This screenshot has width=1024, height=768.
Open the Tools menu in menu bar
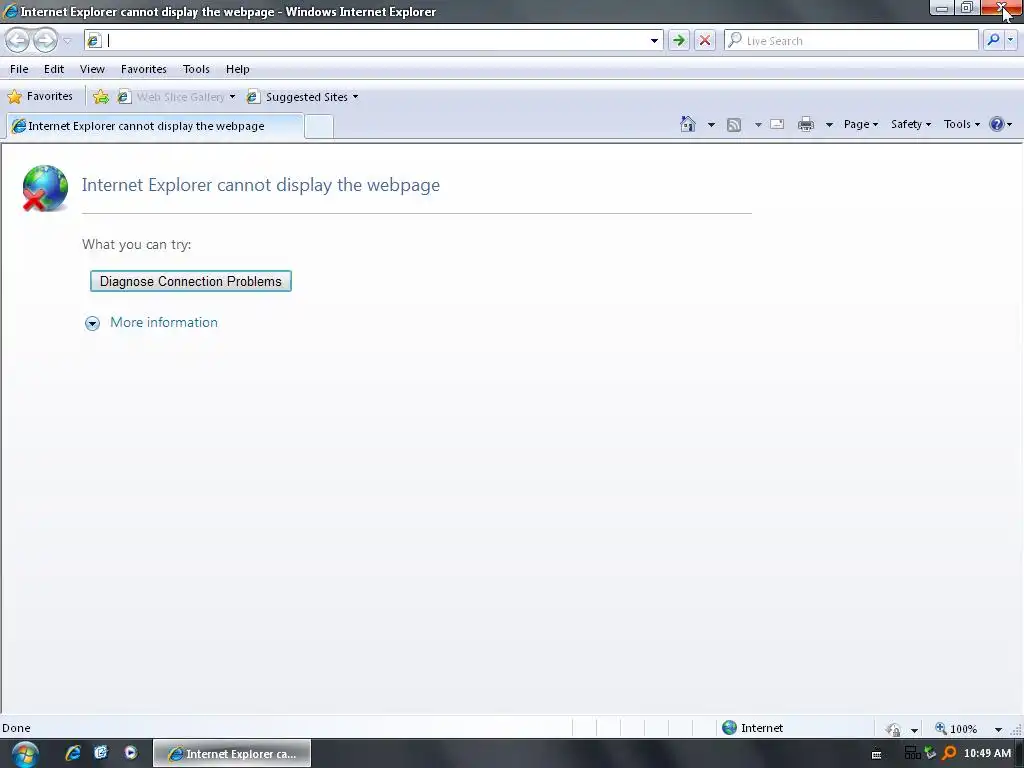coord(196,69)
